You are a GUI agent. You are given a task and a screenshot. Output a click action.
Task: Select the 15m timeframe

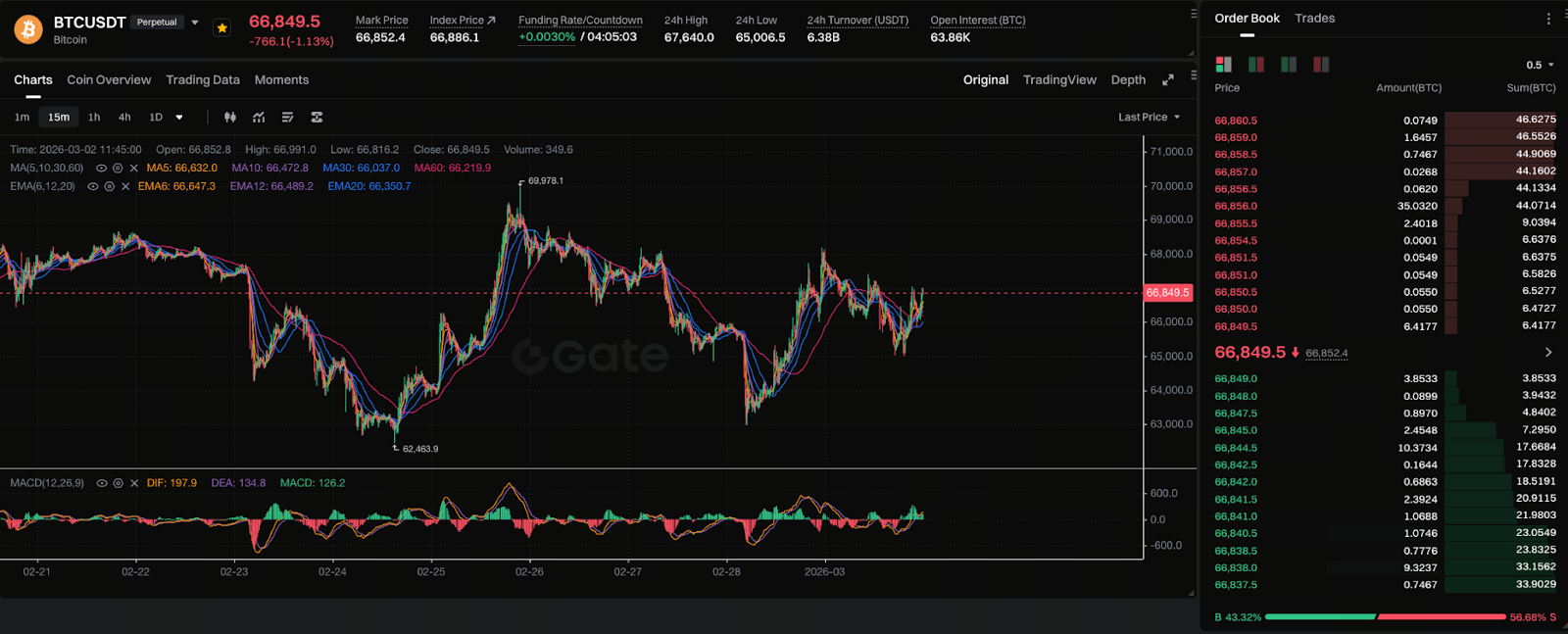pos(59,118)
